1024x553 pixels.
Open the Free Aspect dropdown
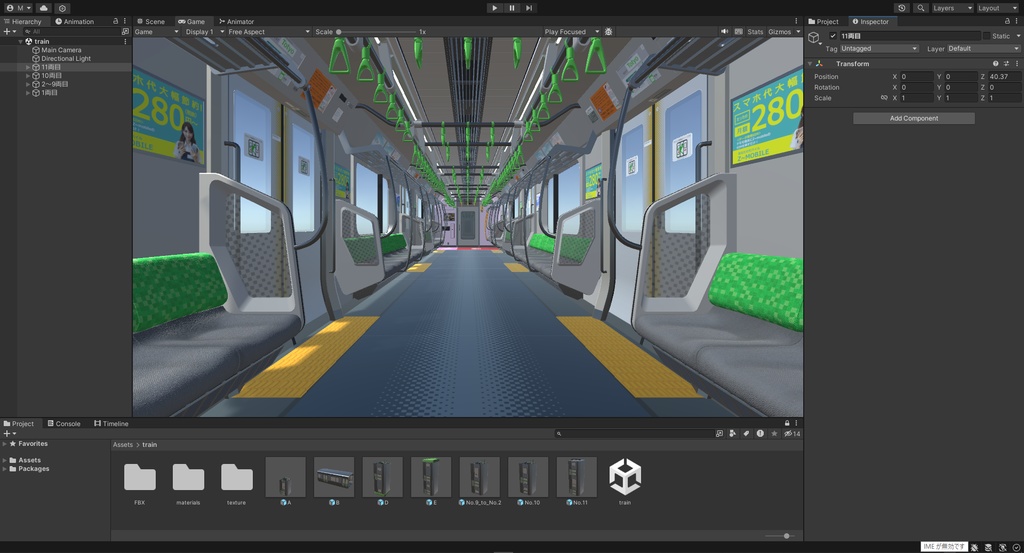[x=268, y=31]
